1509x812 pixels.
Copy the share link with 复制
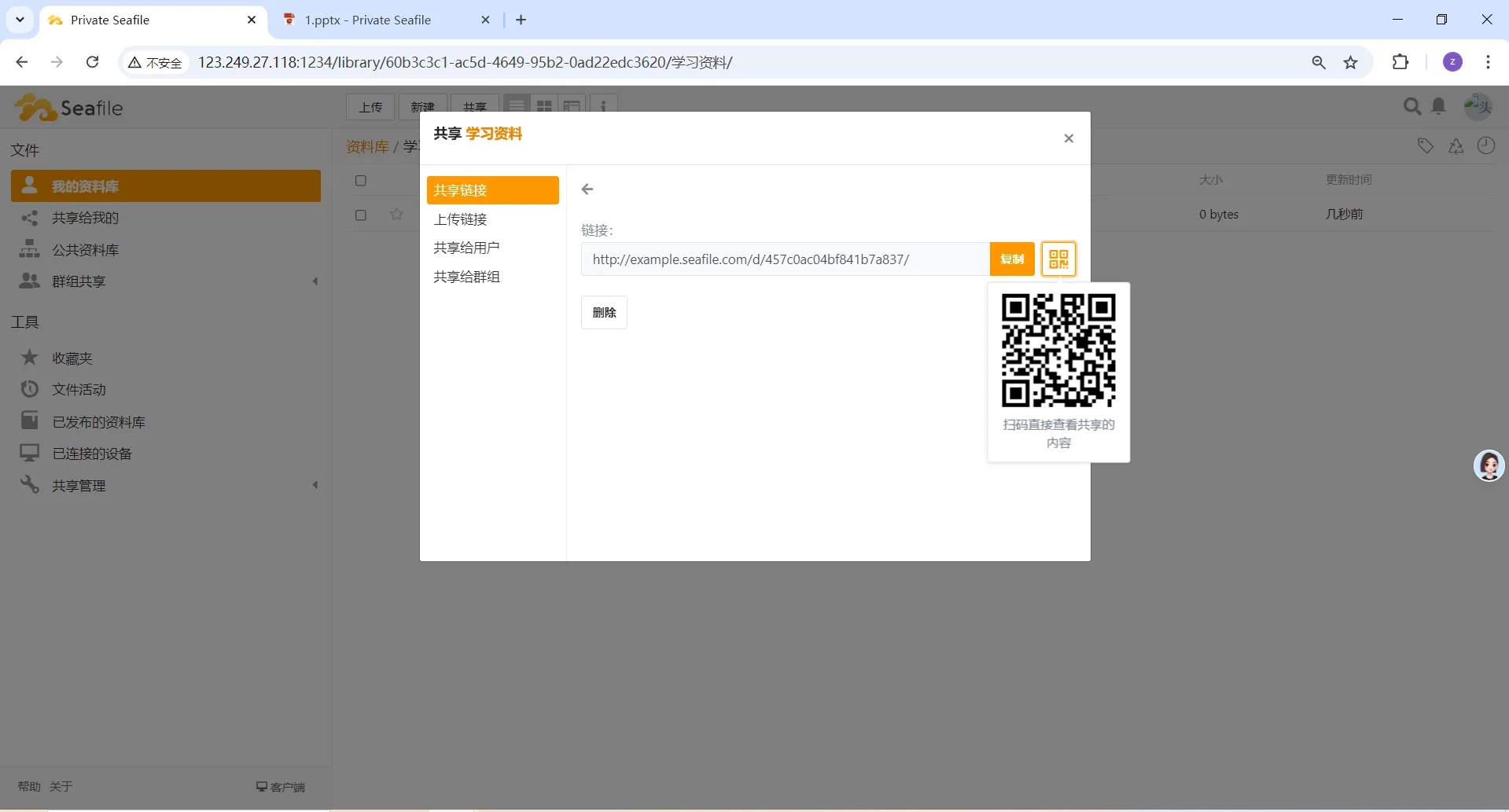(1012, 259)
